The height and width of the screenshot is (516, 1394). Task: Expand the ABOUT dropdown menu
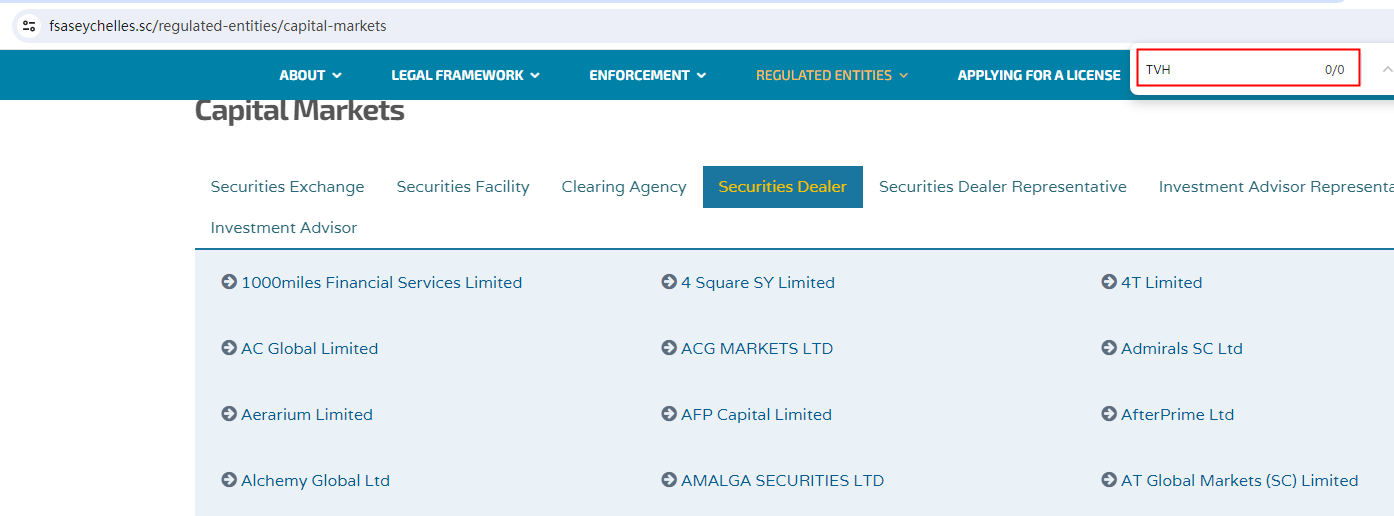(310, 75)
